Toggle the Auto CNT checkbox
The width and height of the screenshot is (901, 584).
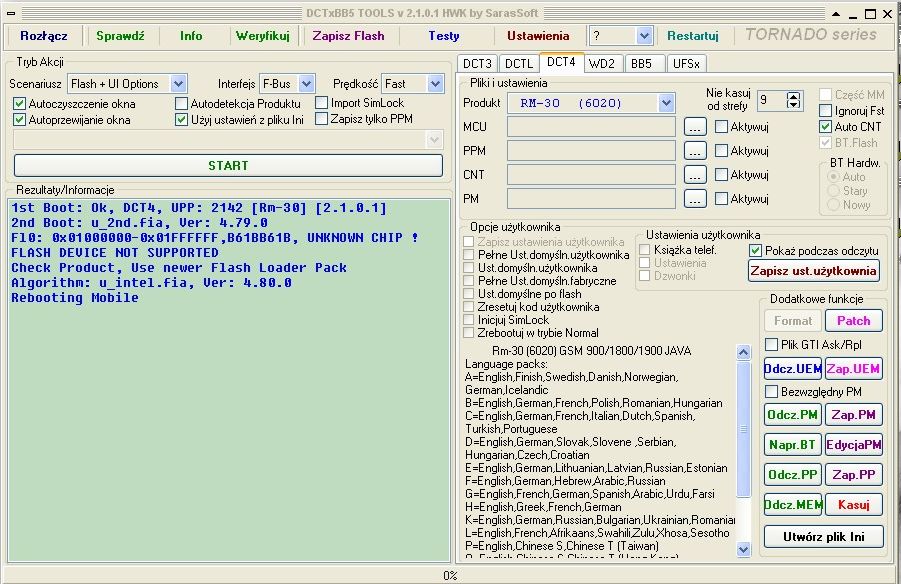826,126
